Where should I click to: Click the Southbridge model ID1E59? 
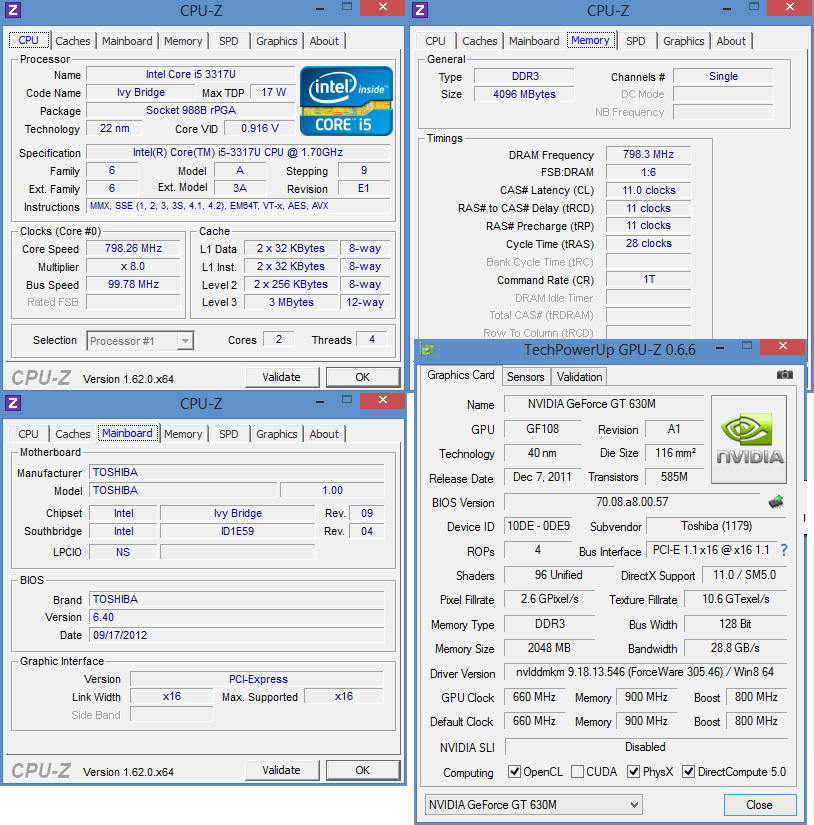237,531
